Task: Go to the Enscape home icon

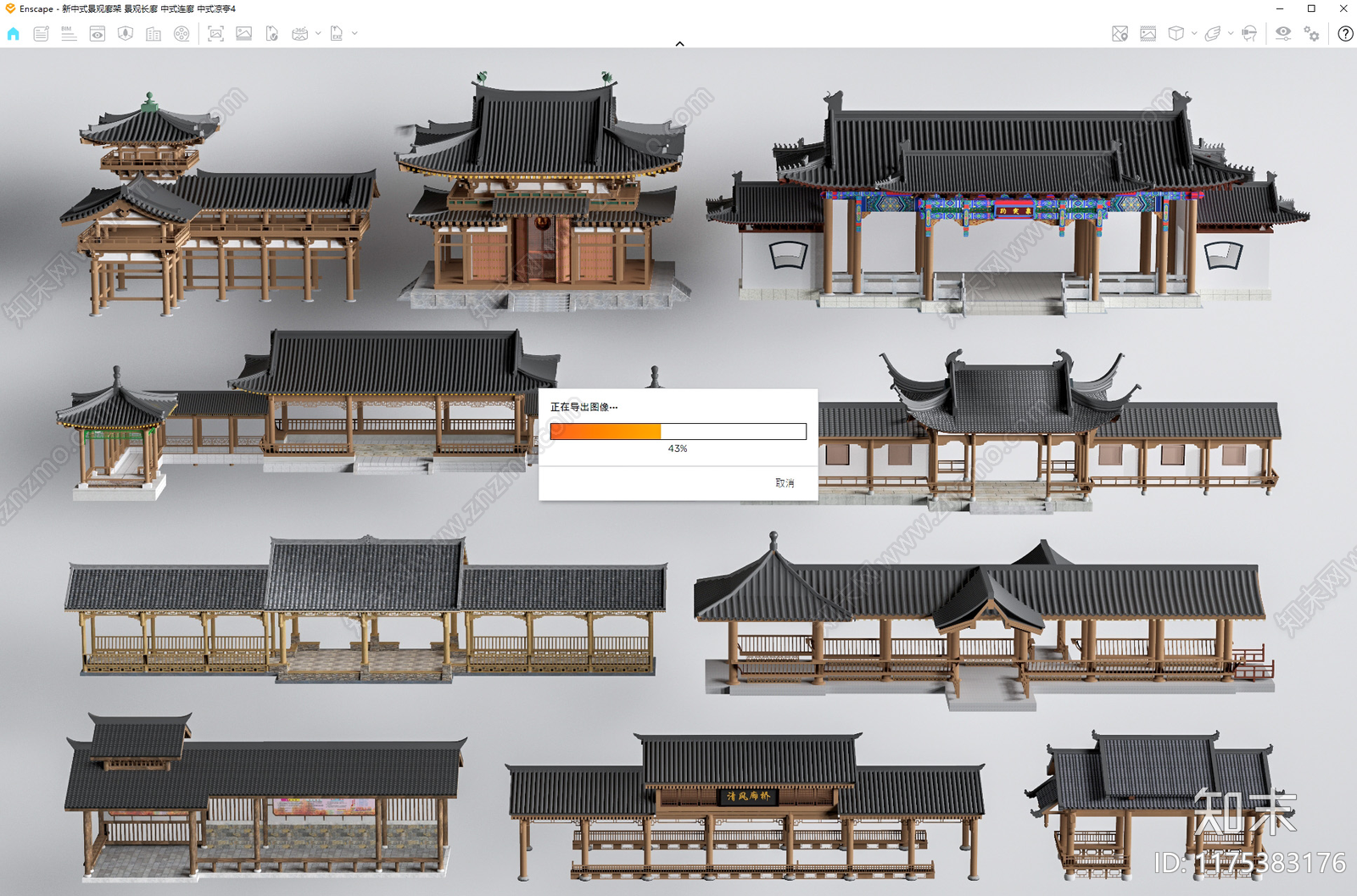Action: pyautogui.click(x=13, y=34)
